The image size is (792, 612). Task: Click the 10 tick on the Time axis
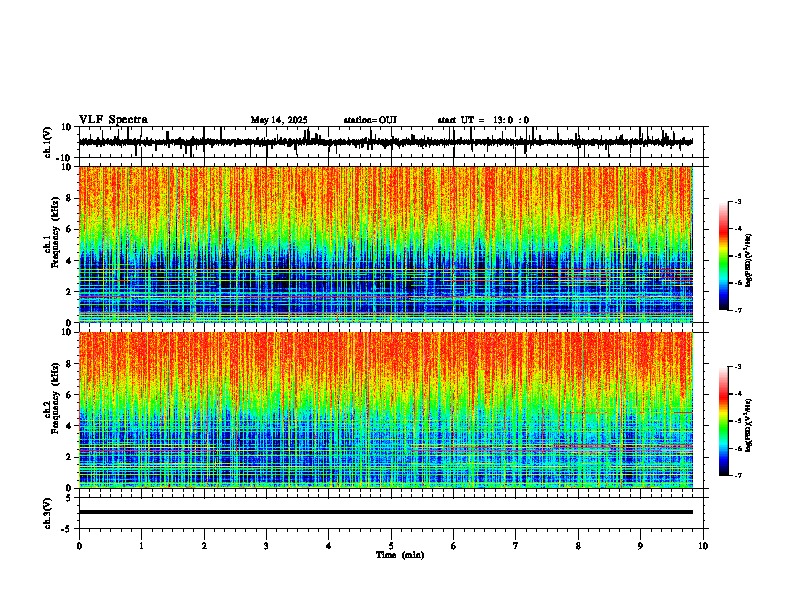pos(703,546)
